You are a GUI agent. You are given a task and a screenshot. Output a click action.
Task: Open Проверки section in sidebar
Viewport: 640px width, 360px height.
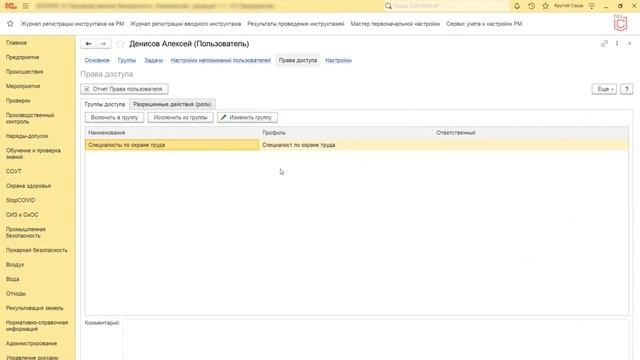[18, 101]
